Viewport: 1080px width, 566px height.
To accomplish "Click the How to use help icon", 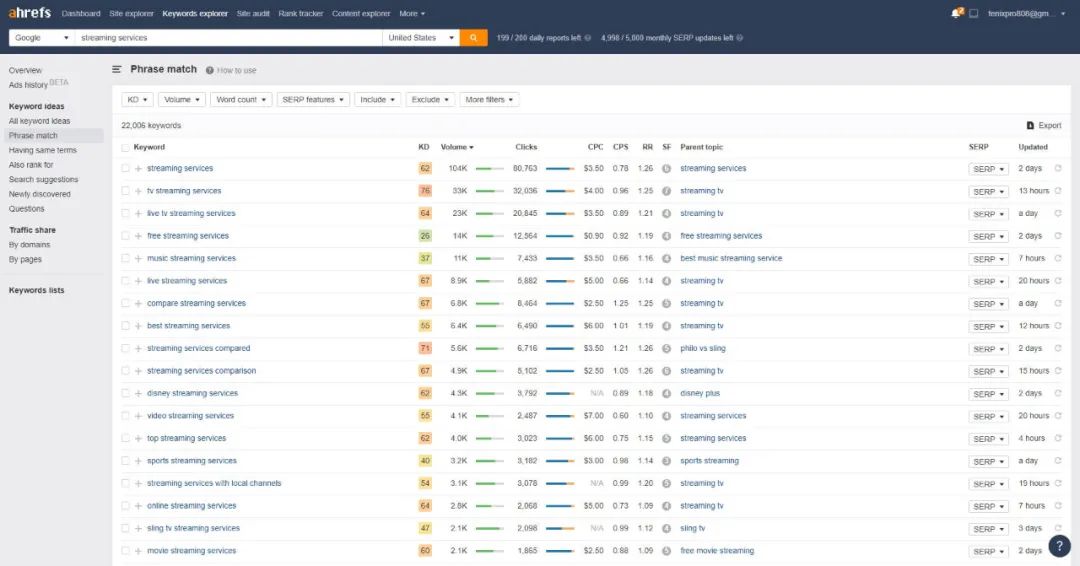I will click(210, 70).
